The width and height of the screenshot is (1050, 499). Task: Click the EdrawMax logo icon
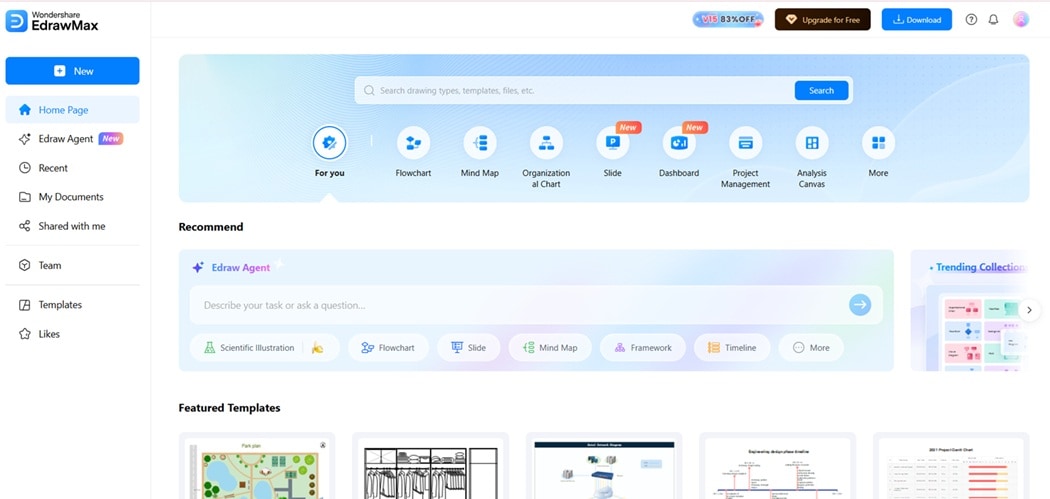pos(16,21)
